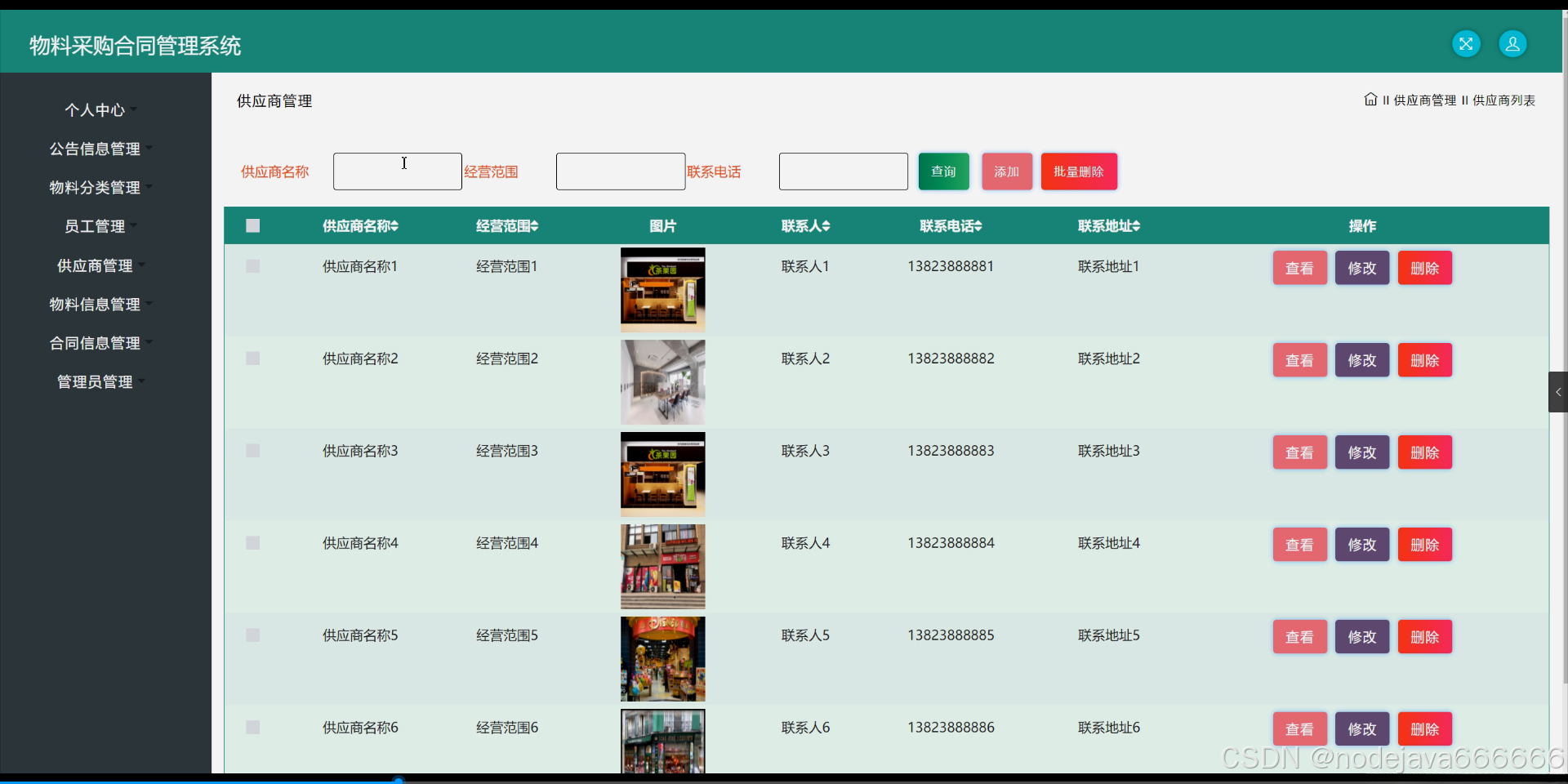Screen dimensions: 1568x784
Task: View details of 供应商名称4 via 查看
Action: (x=1299, y=545)
